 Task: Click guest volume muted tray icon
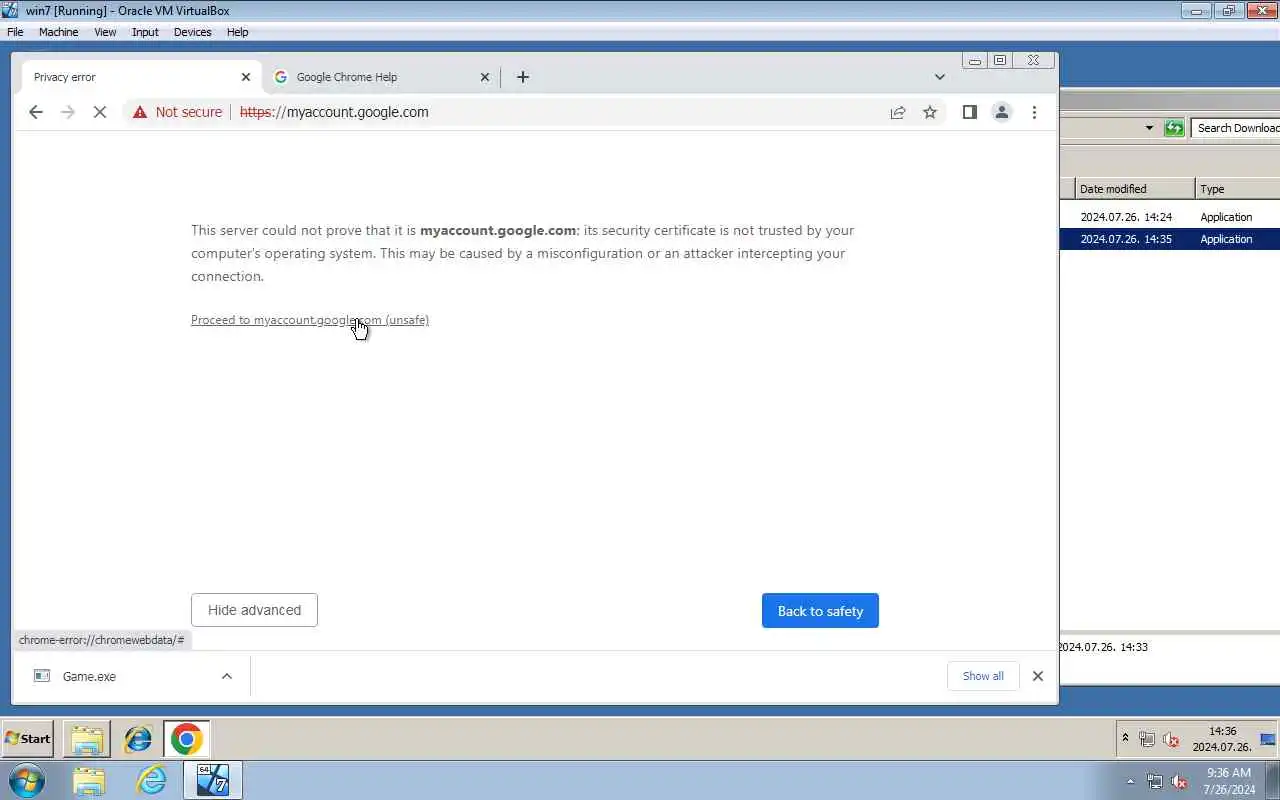point(1170,739)
